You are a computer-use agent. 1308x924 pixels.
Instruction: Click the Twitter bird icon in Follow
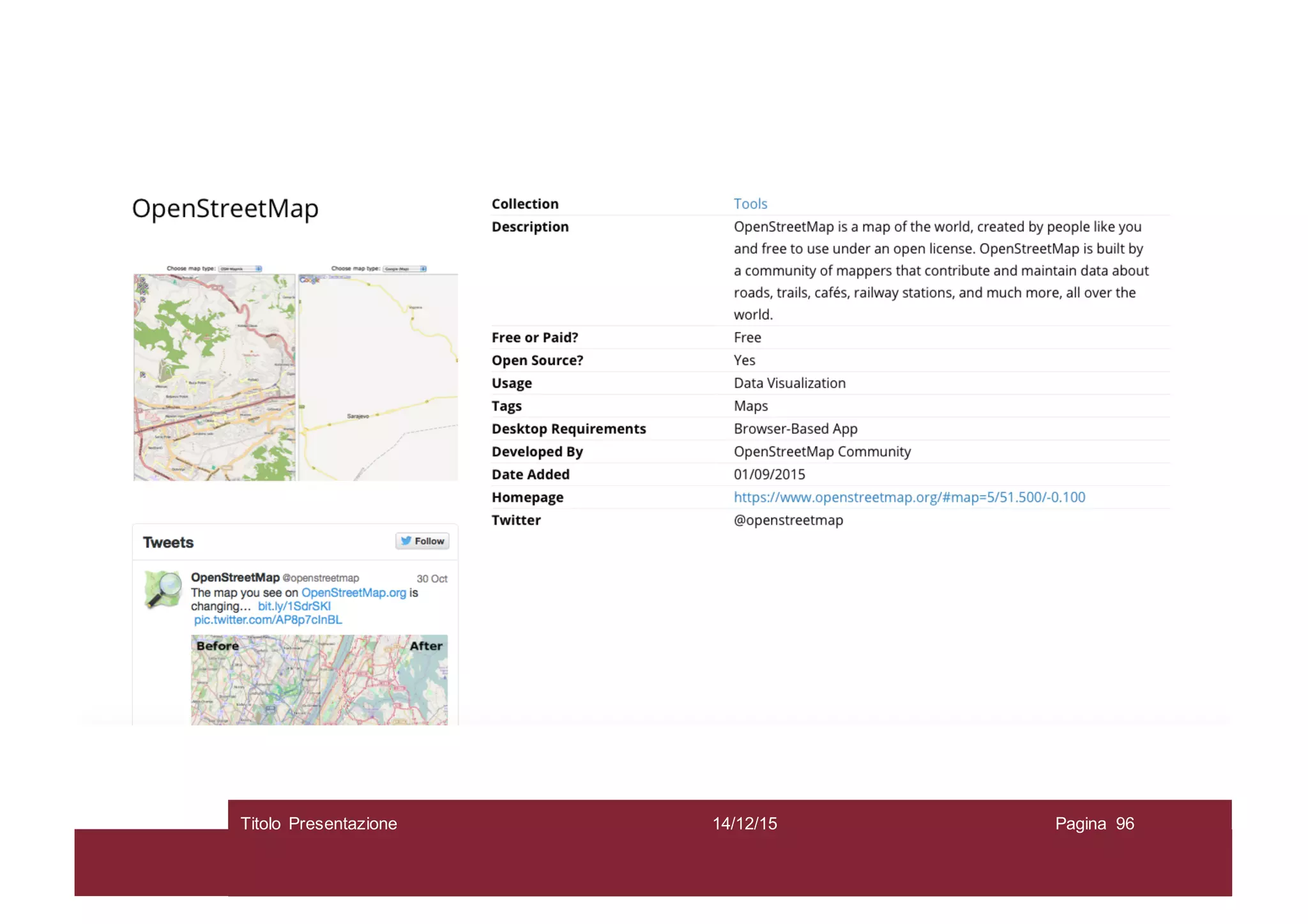click(x=406, y=541)
